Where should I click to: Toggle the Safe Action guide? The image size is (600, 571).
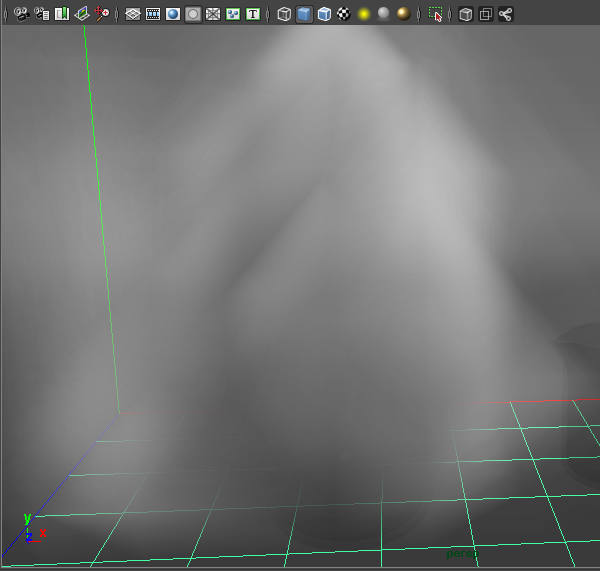(232, 14)
